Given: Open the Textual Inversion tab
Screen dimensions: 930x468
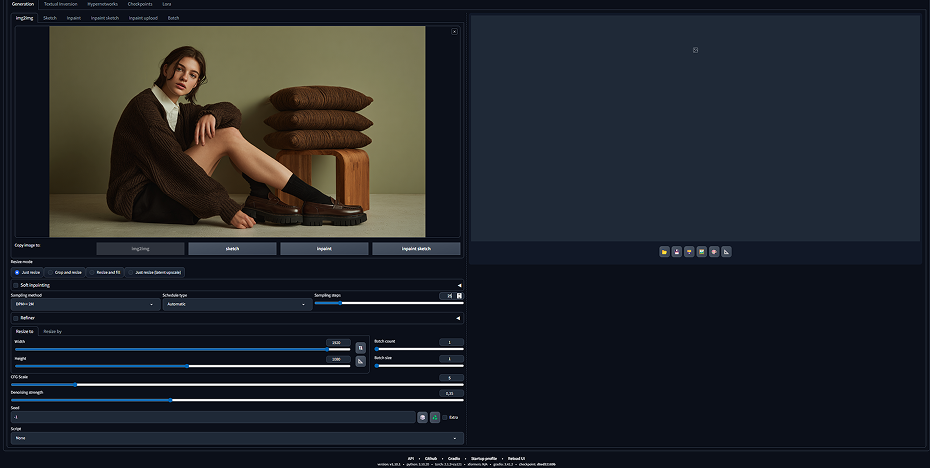Looking at the screenshot, I should click(x=60, y=4).
